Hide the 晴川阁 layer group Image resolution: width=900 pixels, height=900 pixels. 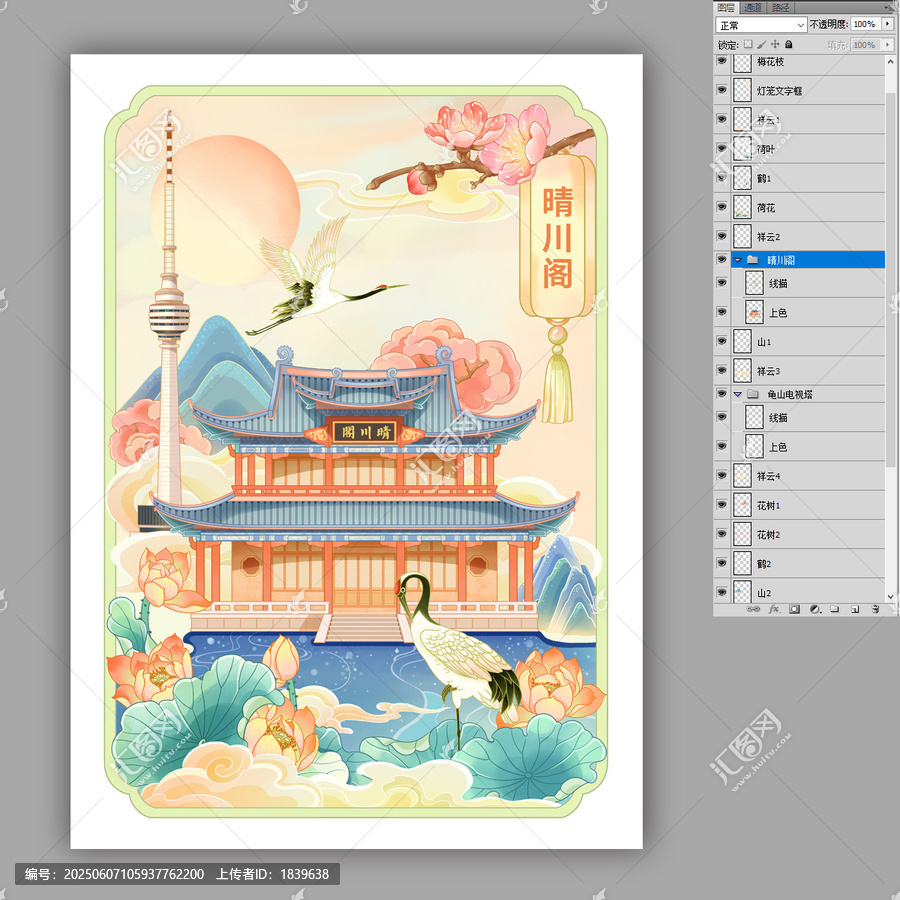click(x=722, y=259)
